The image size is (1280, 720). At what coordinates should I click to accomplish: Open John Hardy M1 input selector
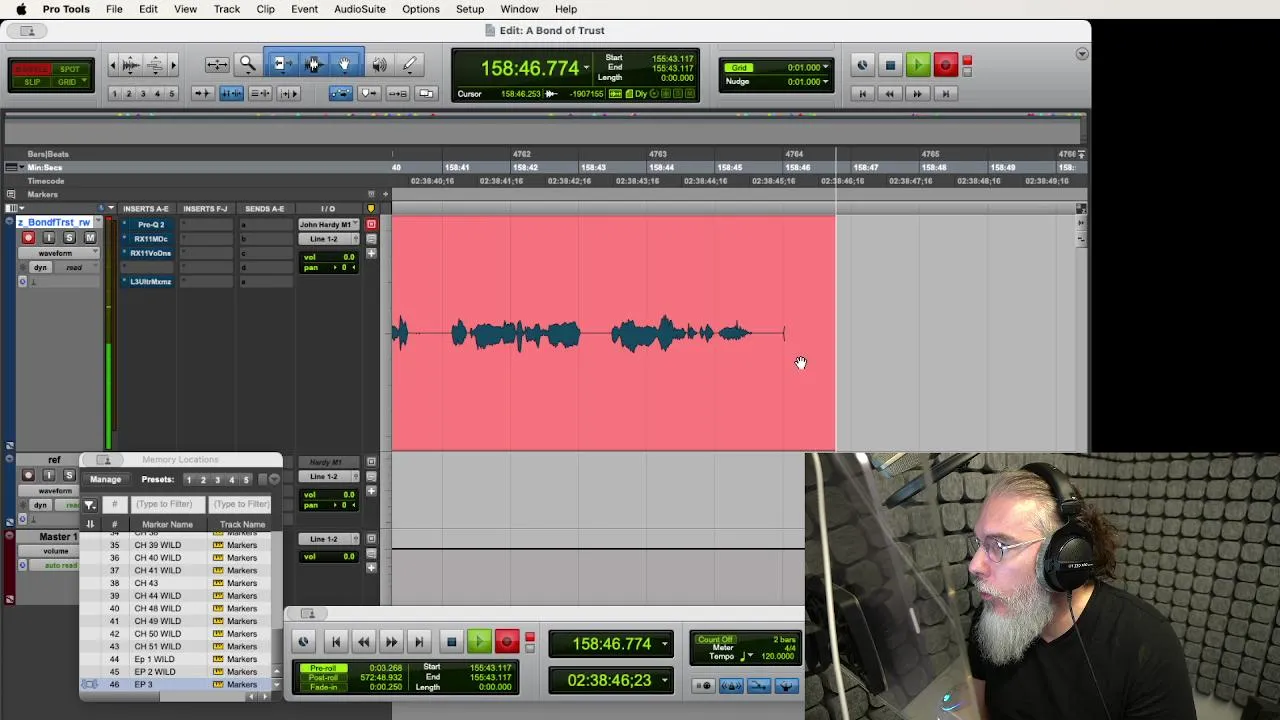tap(327, 224)
